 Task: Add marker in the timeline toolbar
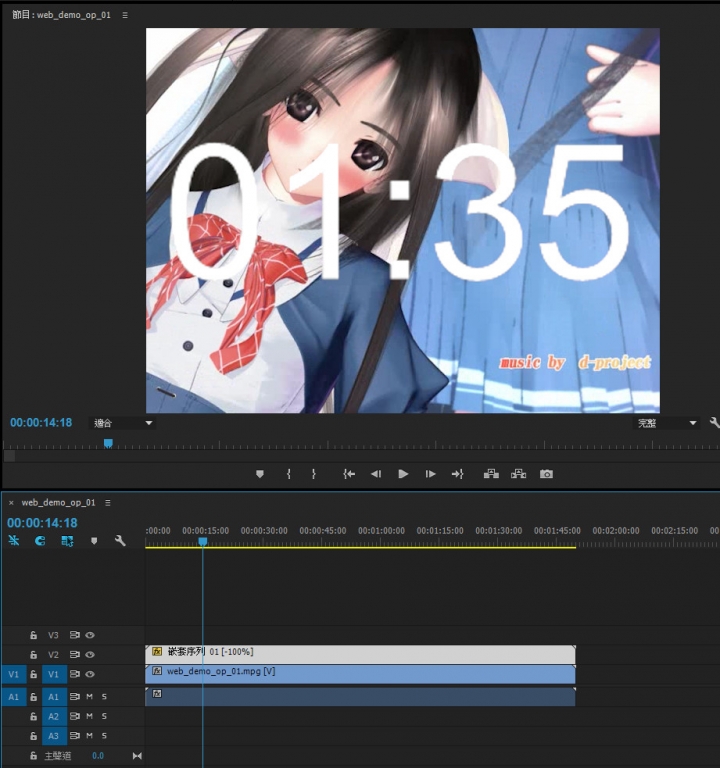[x=94, y=541]
